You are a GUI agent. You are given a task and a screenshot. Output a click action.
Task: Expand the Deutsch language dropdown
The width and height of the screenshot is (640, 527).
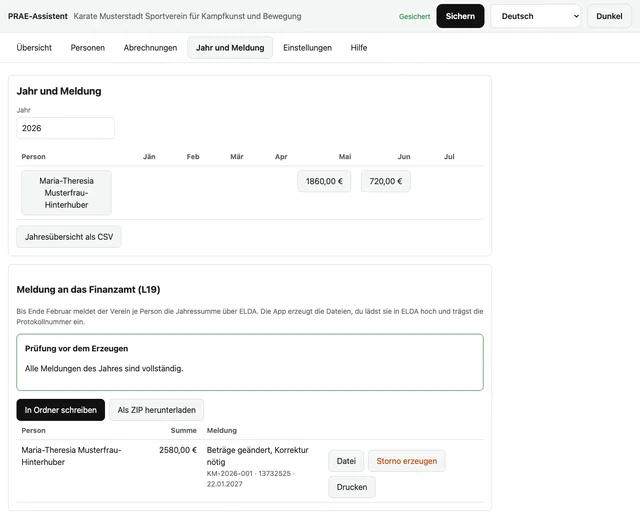tap(536, 16)
